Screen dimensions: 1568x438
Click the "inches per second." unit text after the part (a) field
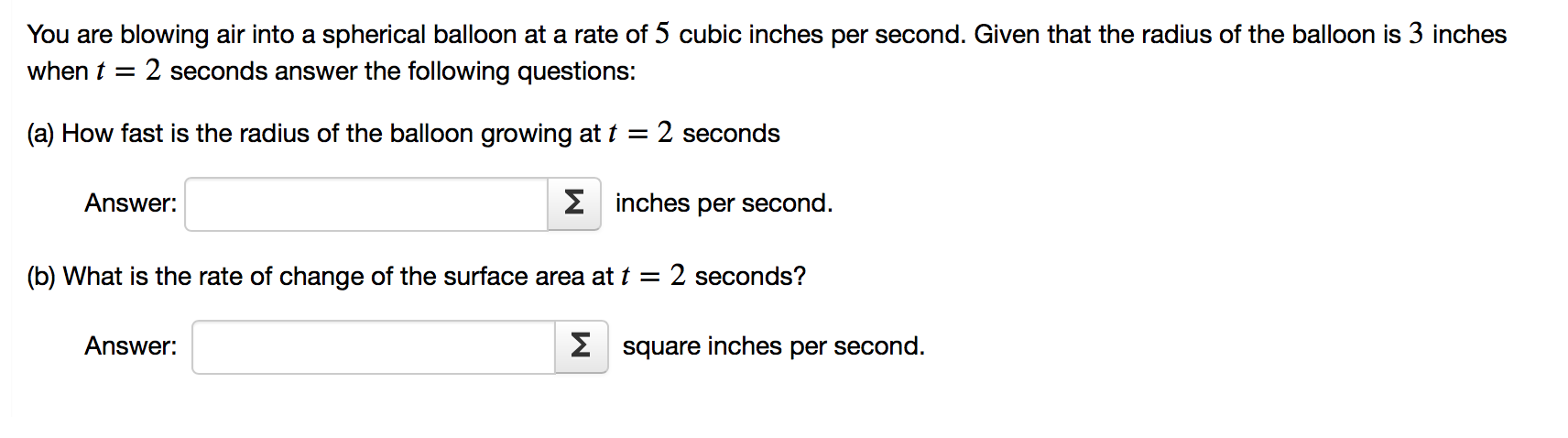tap(724, 203)
